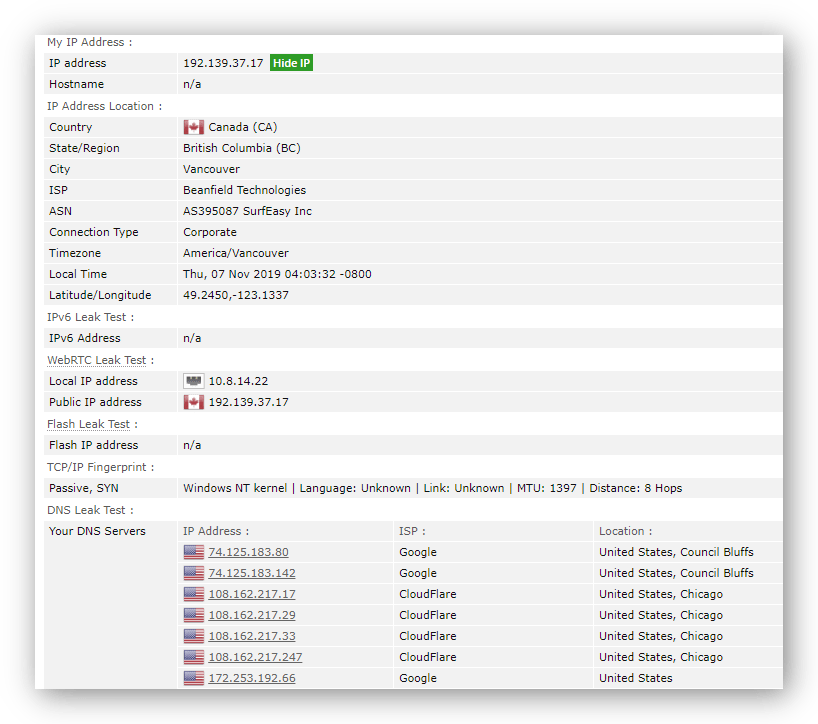The image size is (818, 724).
Task: Click the network card icon beside 10.8.14.22
Action: coord(194,381)
